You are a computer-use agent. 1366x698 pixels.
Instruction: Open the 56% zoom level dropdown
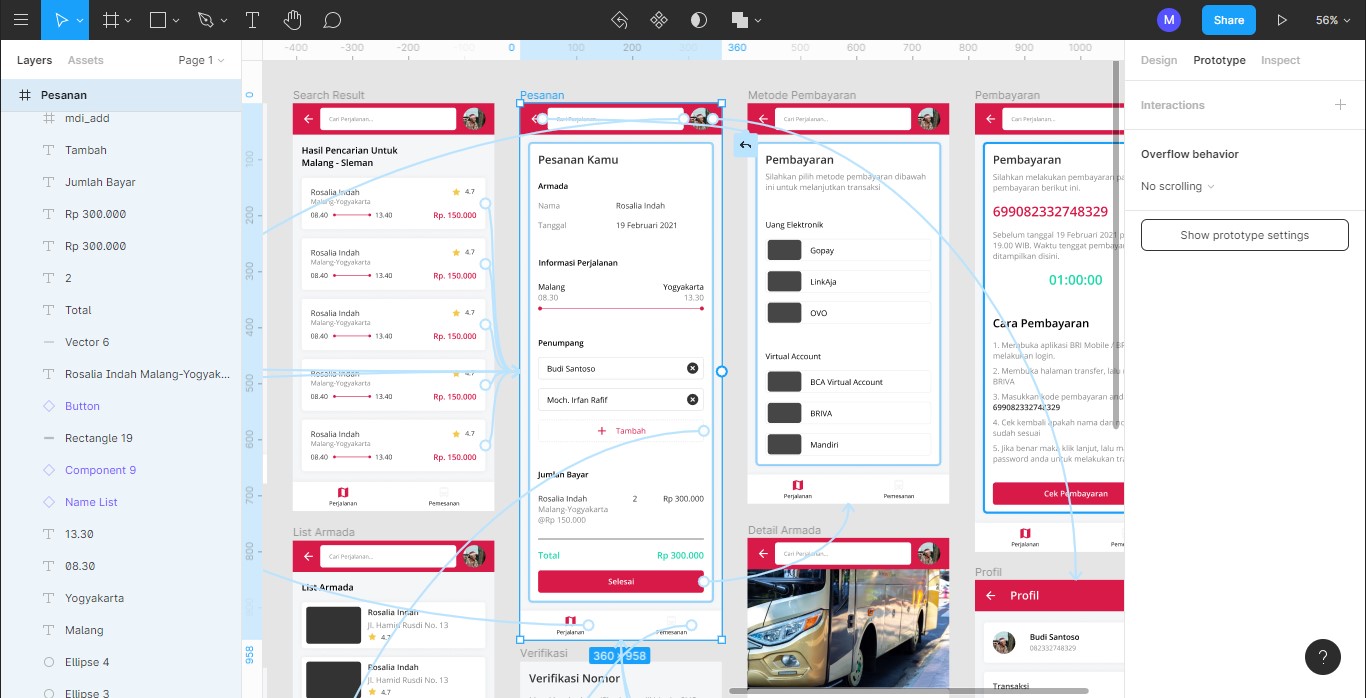(1333, 20)
